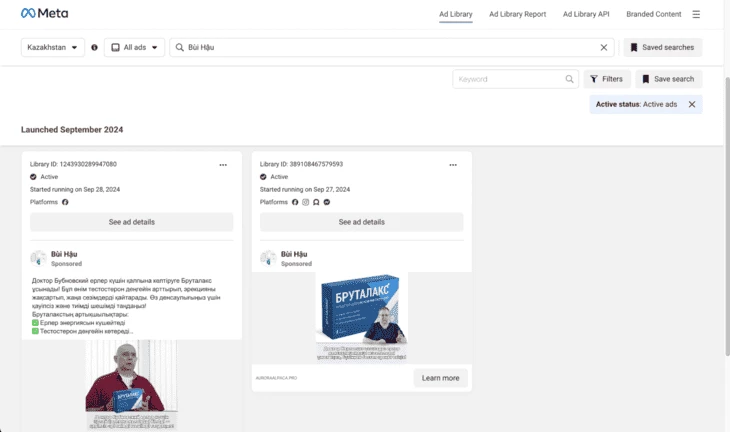
Task: Click Facebook platform icon on Sep 28 ad
Action: (65, 202)
